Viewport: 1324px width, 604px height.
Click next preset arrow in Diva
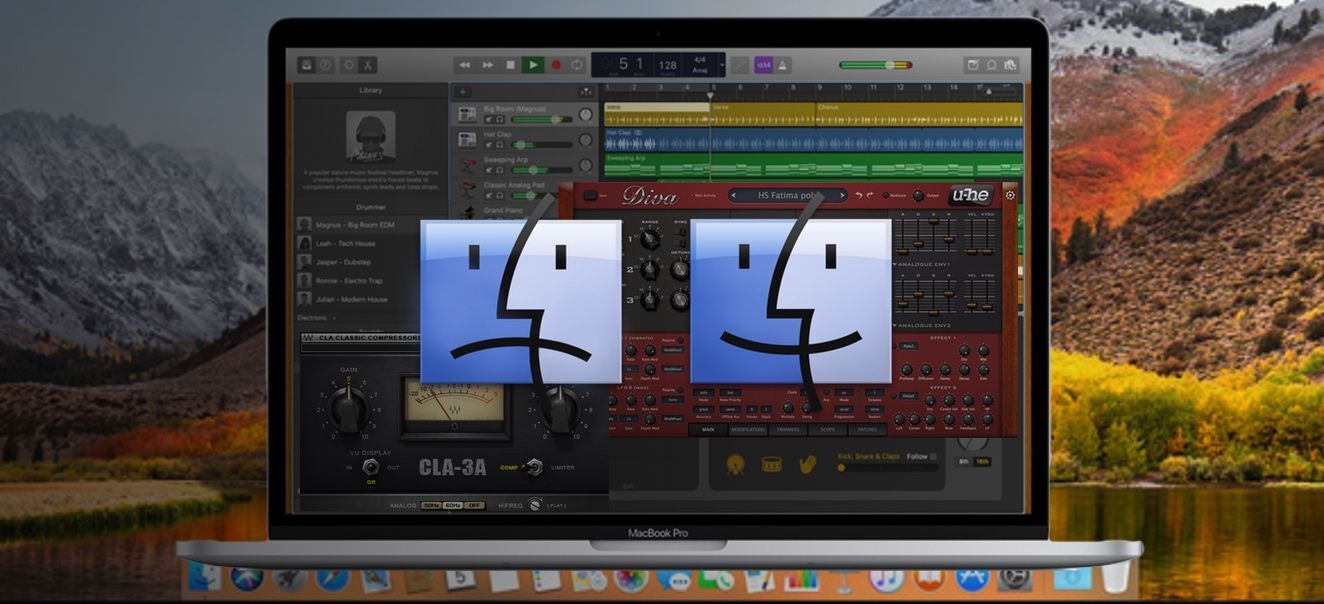(842, 195)
